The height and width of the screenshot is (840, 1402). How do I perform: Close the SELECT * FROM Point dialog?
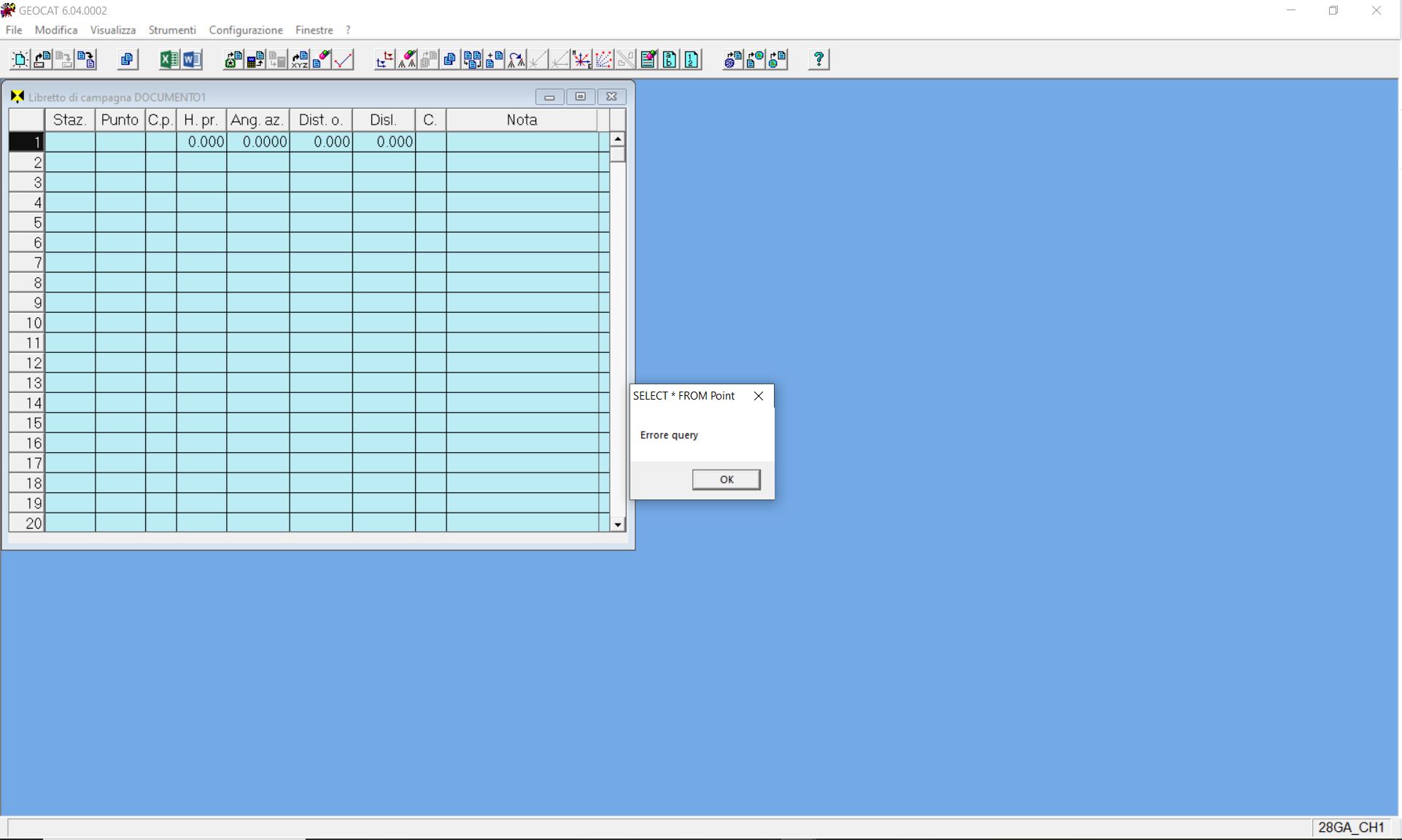758,396
